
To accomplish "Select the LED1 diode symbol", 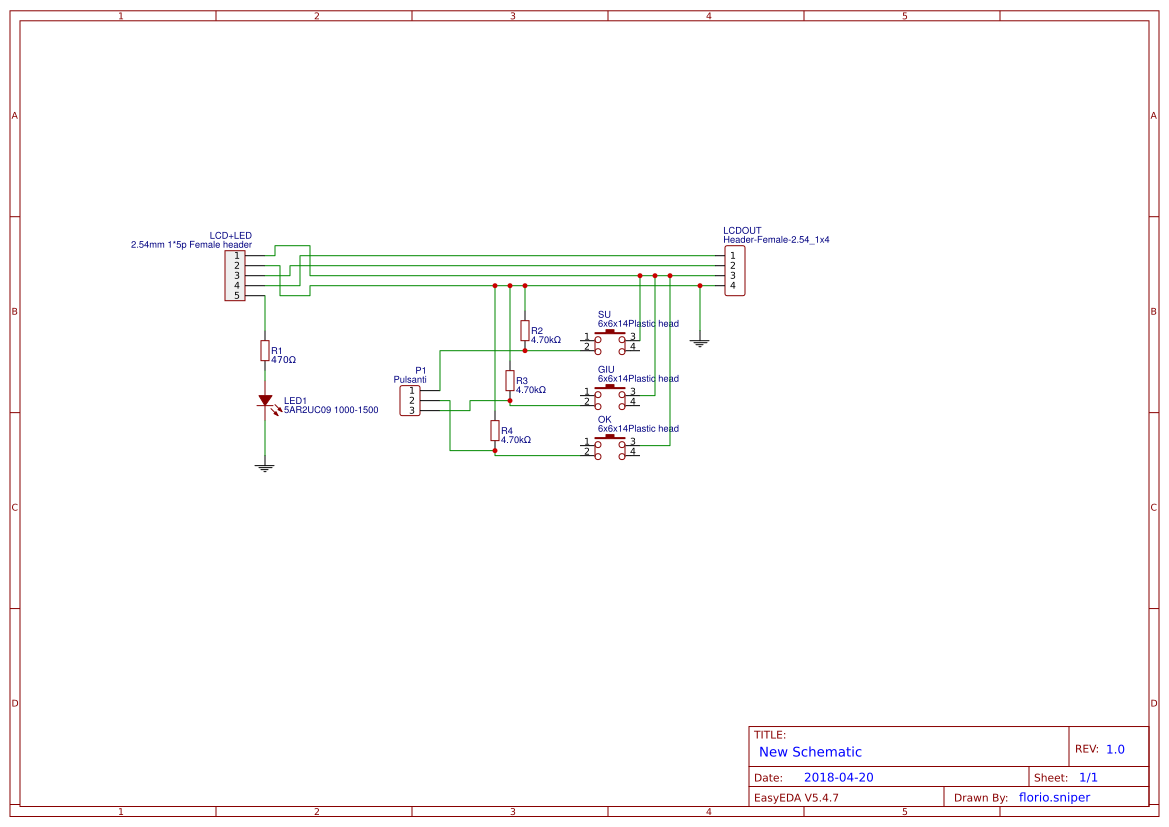I will 264,399.
